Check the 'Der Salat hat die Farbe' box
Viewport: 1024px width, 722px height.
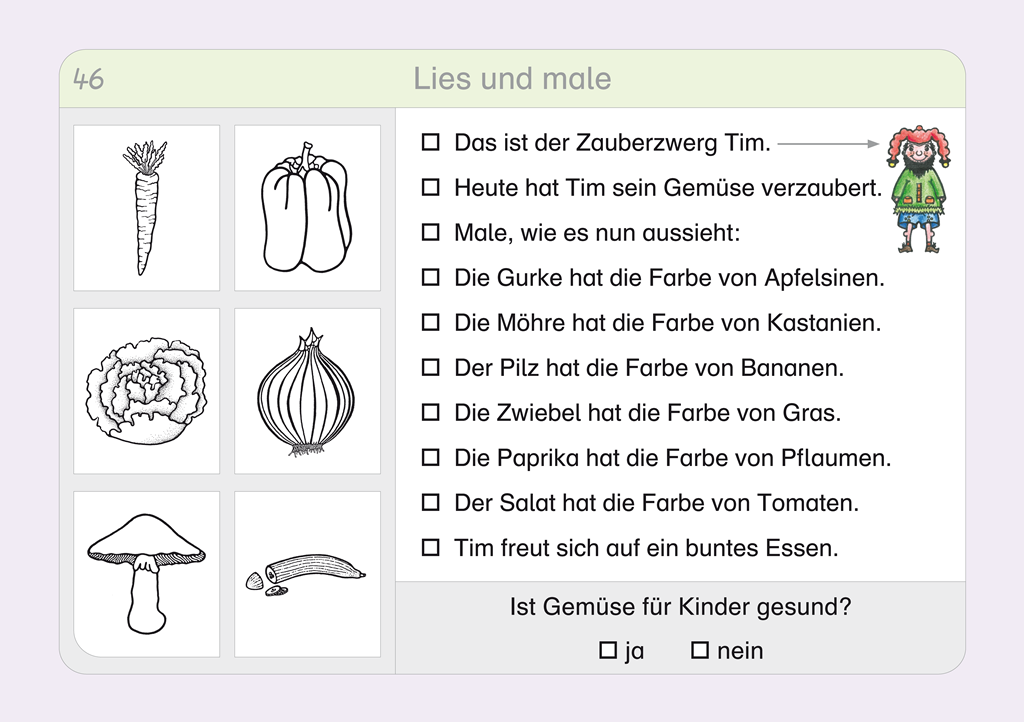[x=431, y=502]
